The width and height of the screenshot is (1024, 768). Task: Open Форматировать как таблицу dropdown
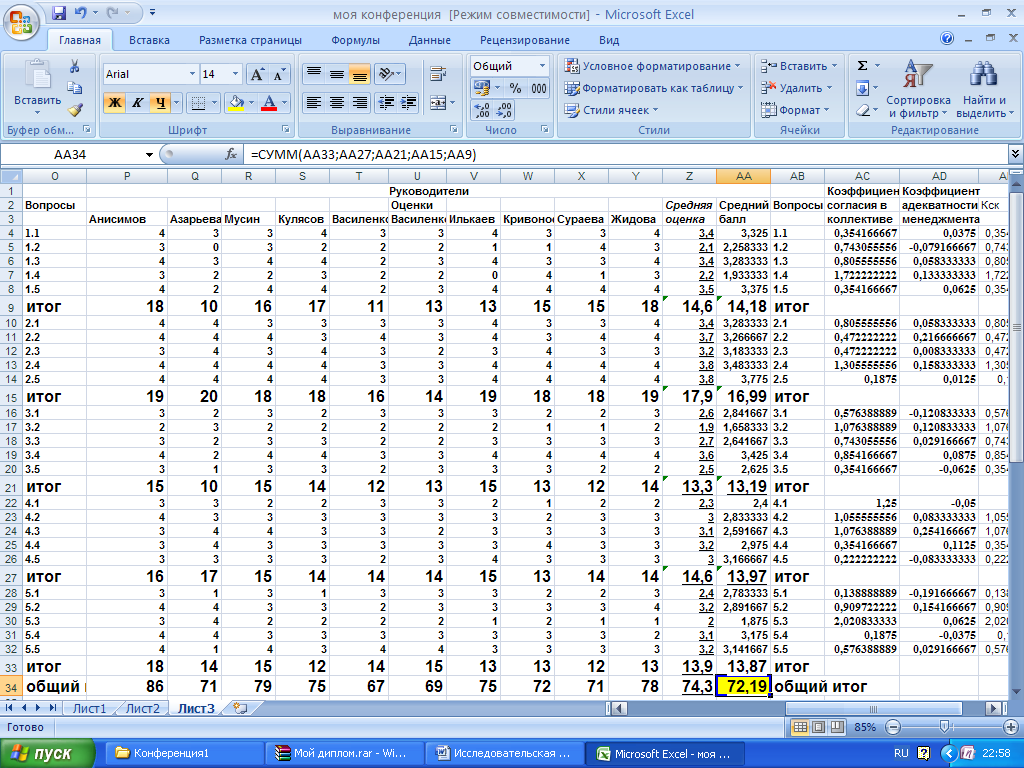(655, 88)
